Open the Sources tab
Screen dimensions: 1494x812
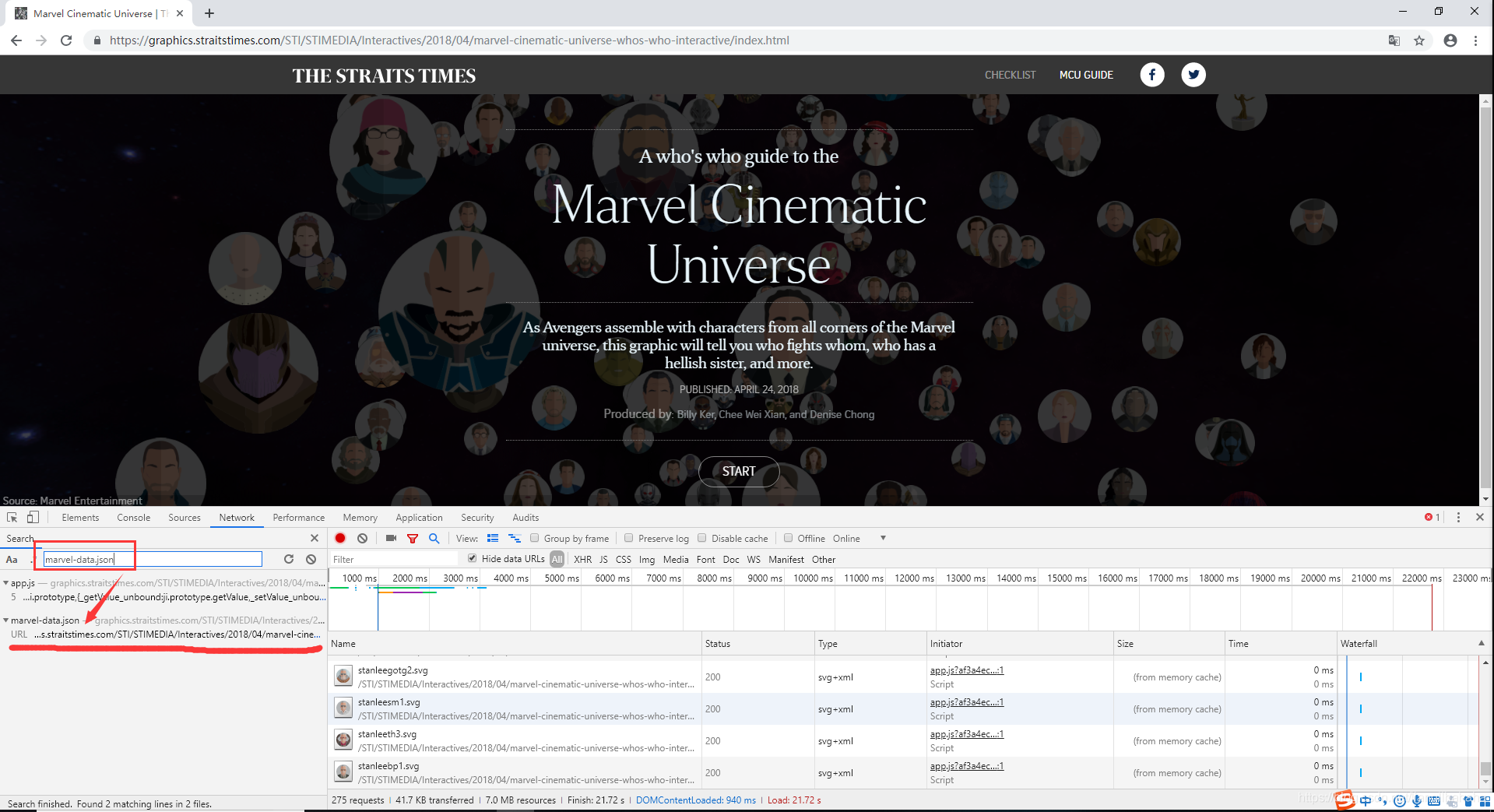tap(185, 517)
